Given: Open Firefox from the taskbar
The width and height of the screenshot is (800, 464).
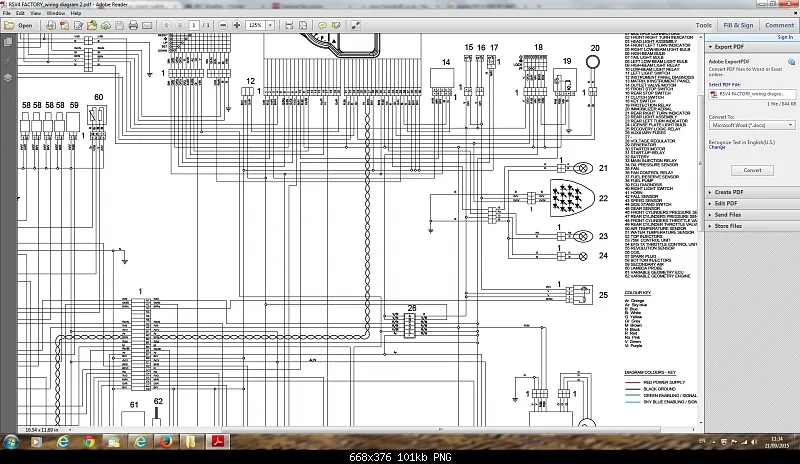Looking at the screenshot, I should pyautogui.click(x=166, y=442).
